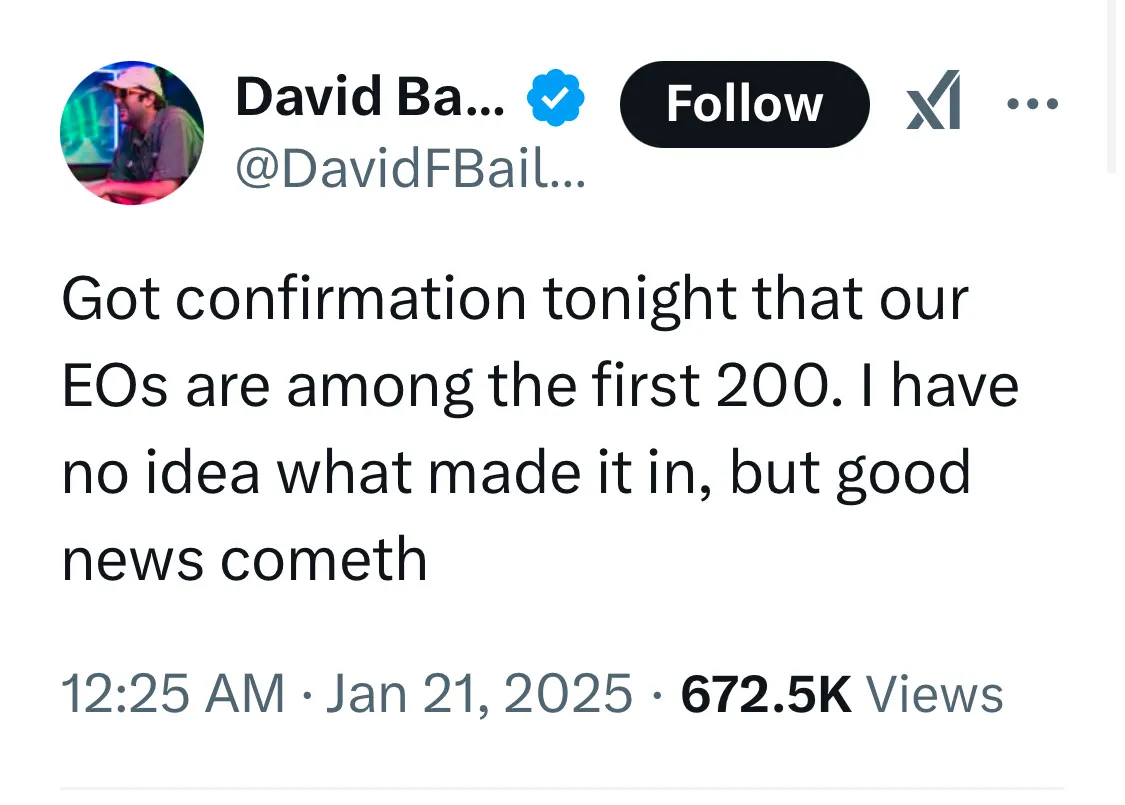
Task: Click the 672.5K view count number
Action: pos(765,694)
